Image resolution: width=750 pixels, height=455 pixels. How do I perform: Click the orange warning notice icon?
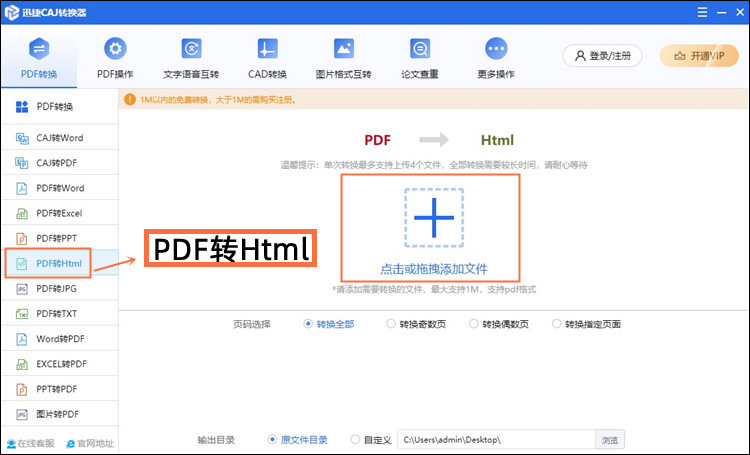click(x=130, y=100)
